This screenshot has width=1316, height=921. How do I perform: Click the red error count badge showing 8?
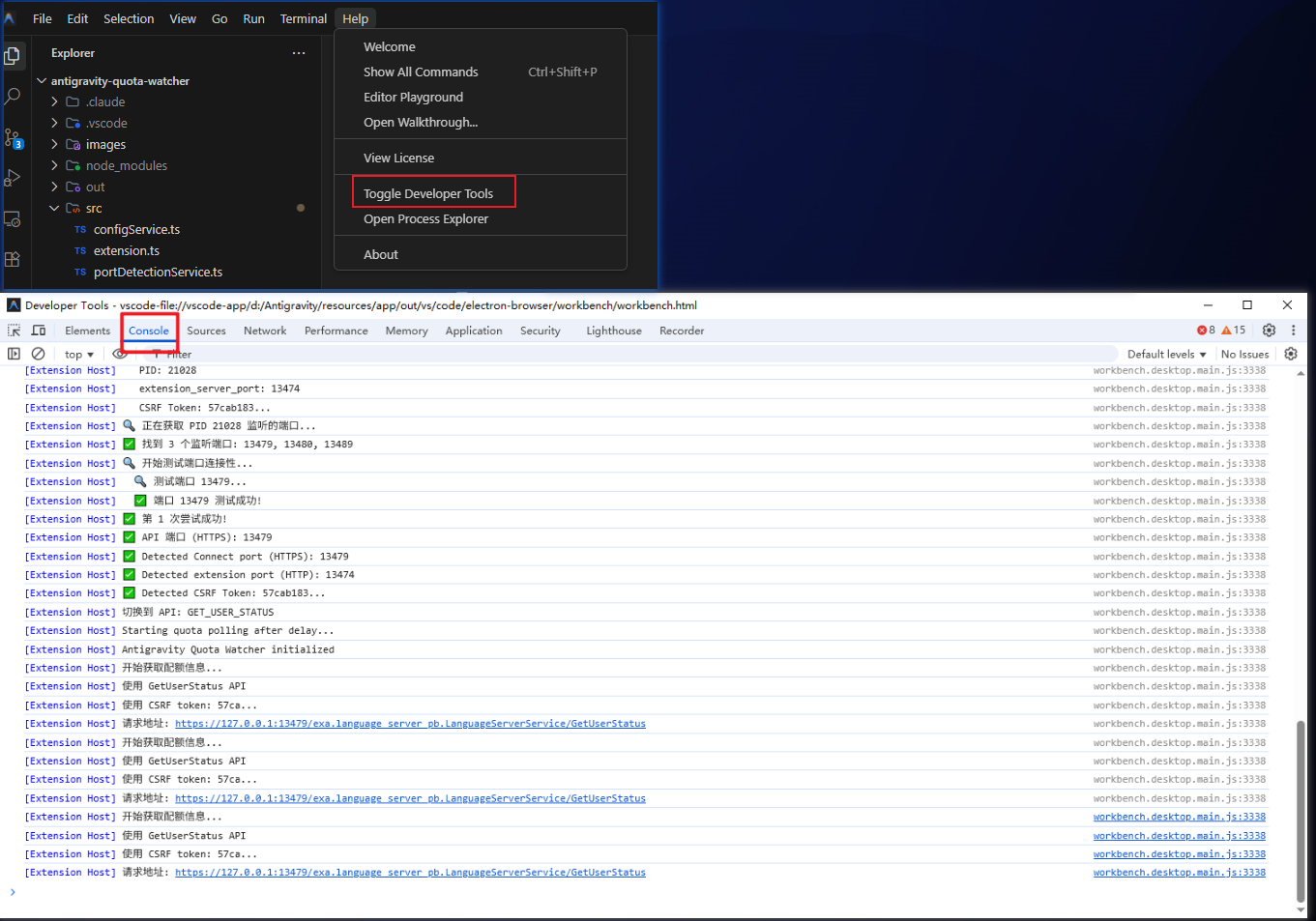(x=1206, y=331)
